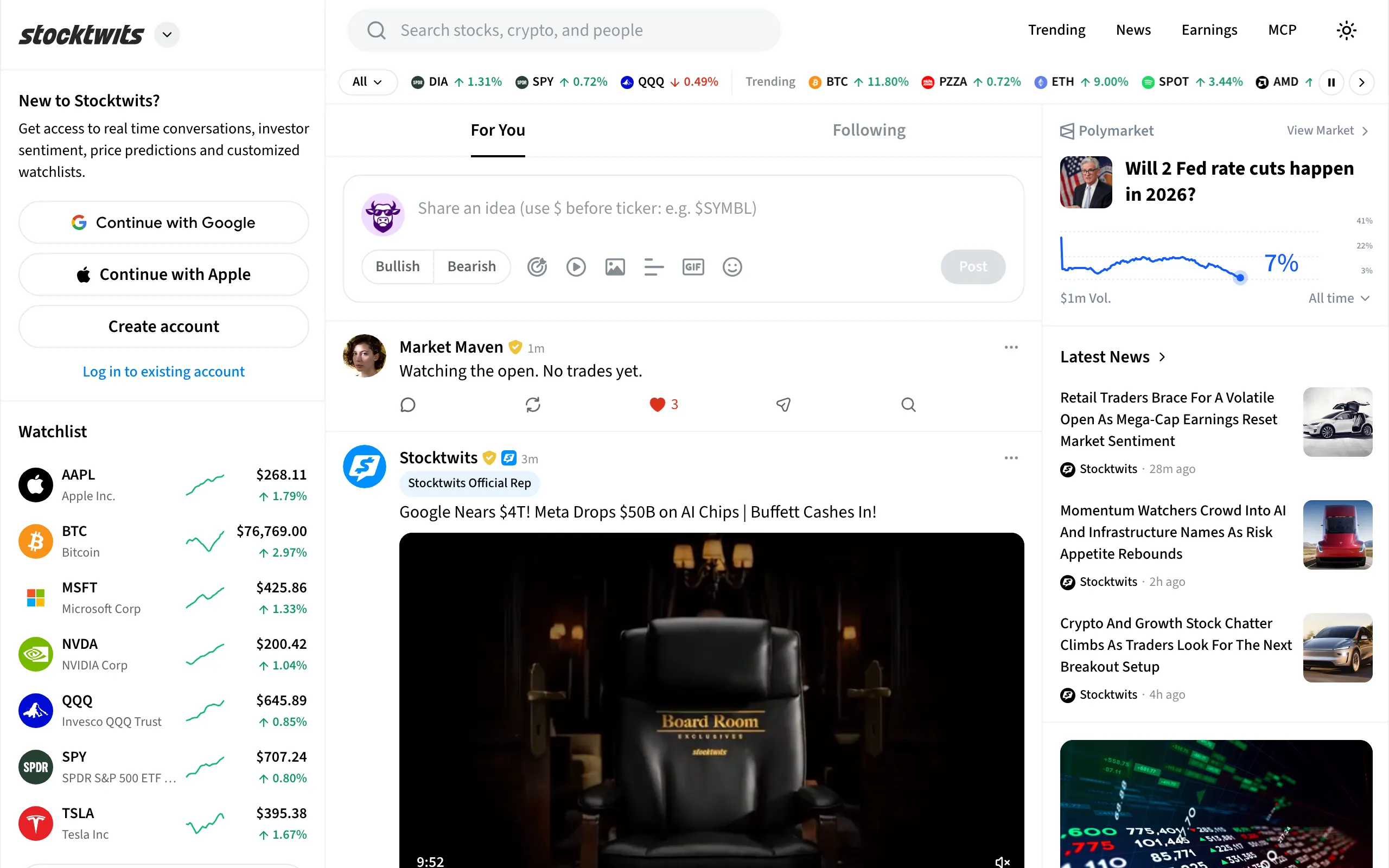This screenshot has height=868, width=1389.
Task: Click the Post button
Action: tap(973, 267)
